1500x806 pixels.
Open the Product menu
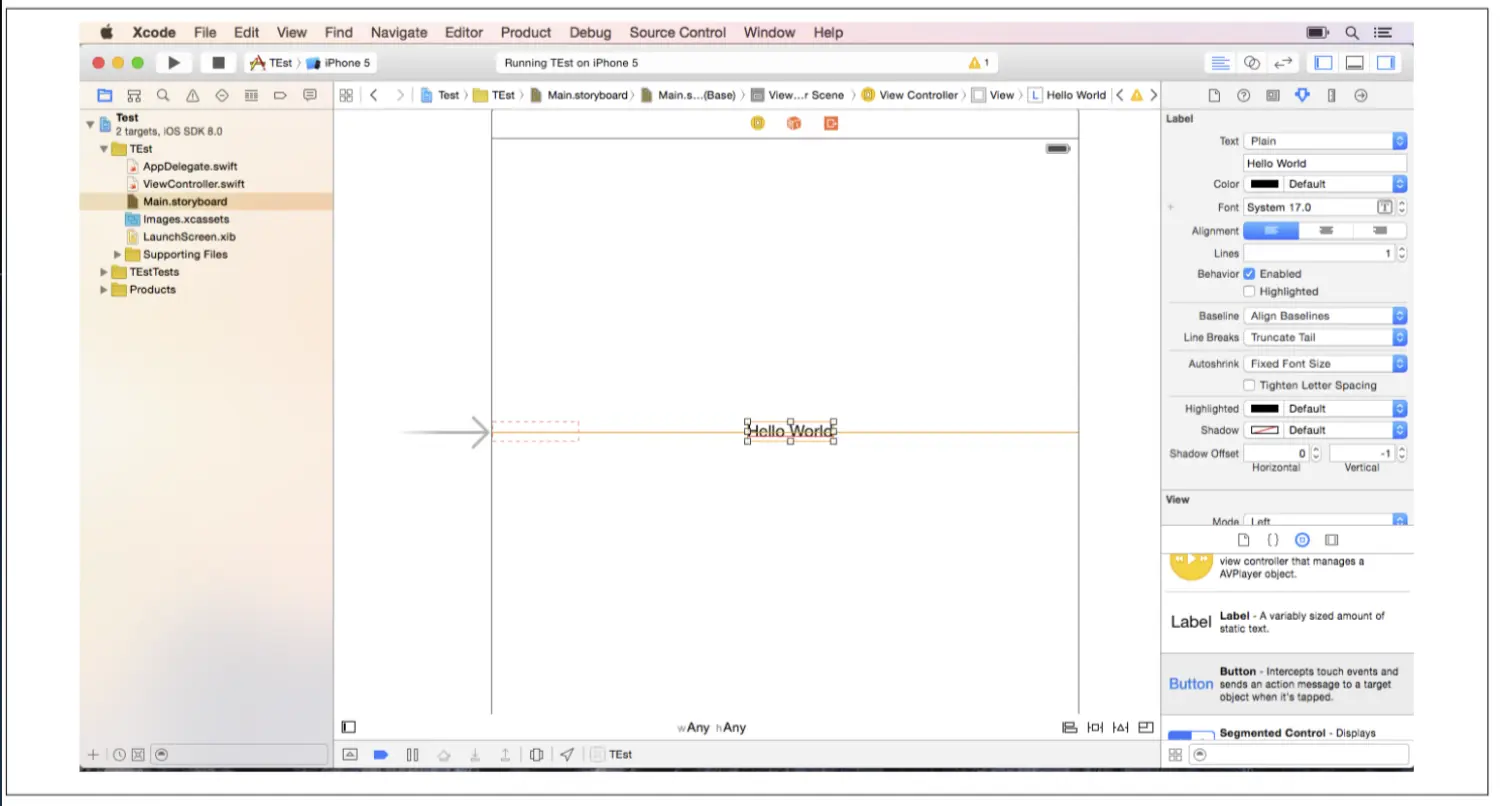click(x=526, y=32)
